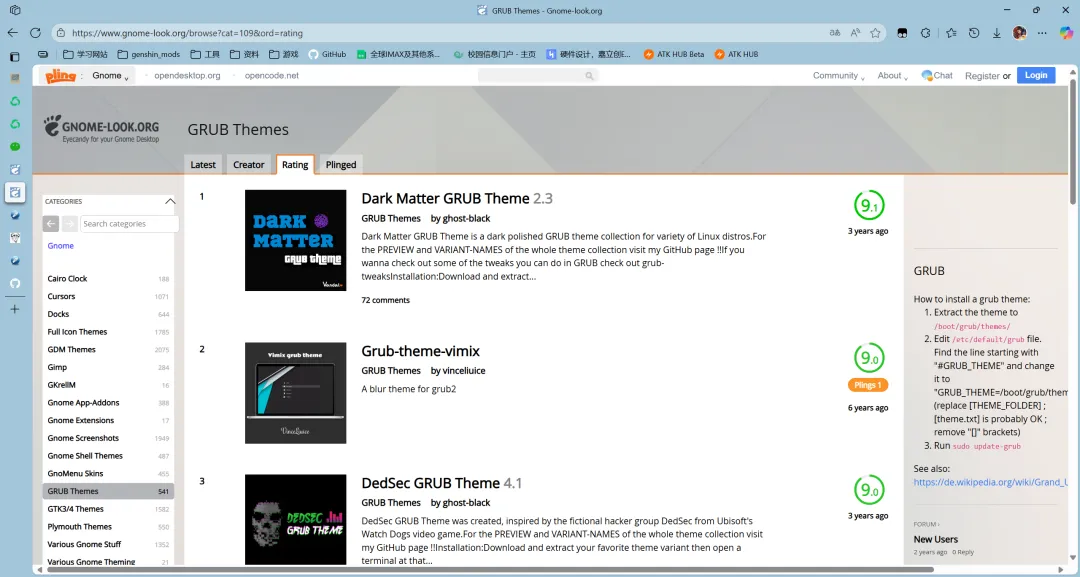Open the Grub-theme-vimix title link

point(421,351)
